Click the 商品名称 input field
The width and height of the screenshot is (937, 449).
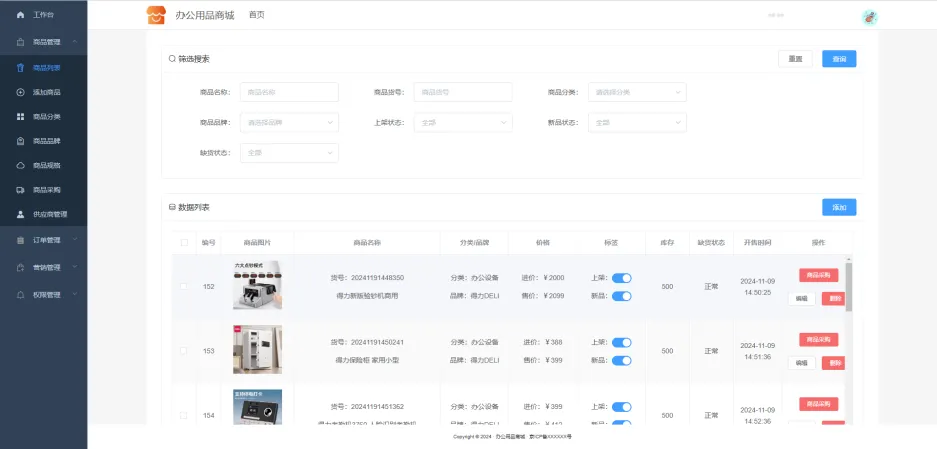click(x=289, y=92)
